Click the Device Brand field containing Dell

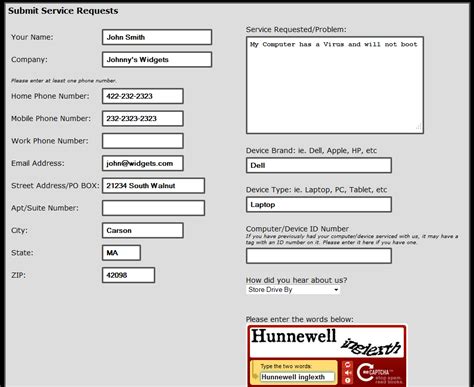319,165
